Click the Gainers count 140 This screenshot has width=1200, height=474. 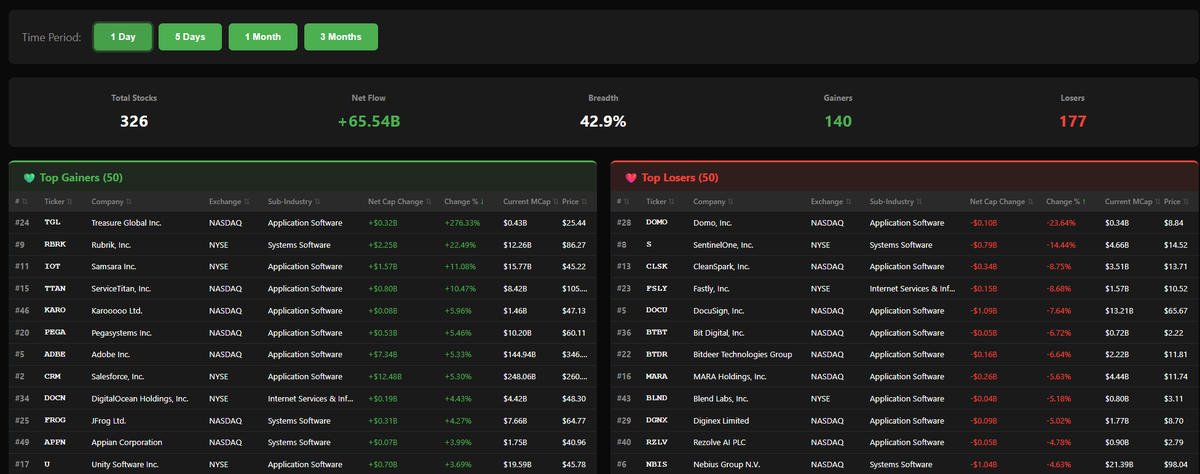click(838, 122)
